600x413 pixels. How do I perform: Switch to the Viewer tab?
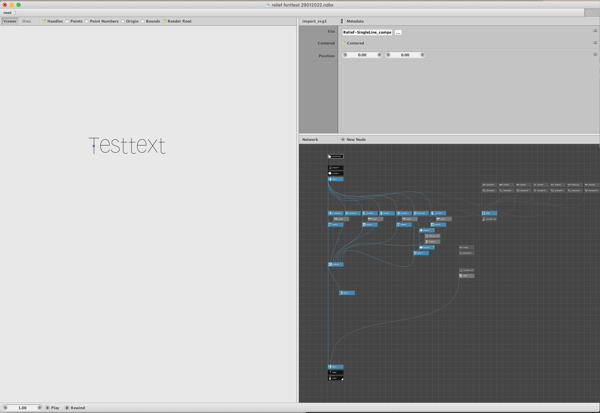pyautogui.click(x=10, y=21)
